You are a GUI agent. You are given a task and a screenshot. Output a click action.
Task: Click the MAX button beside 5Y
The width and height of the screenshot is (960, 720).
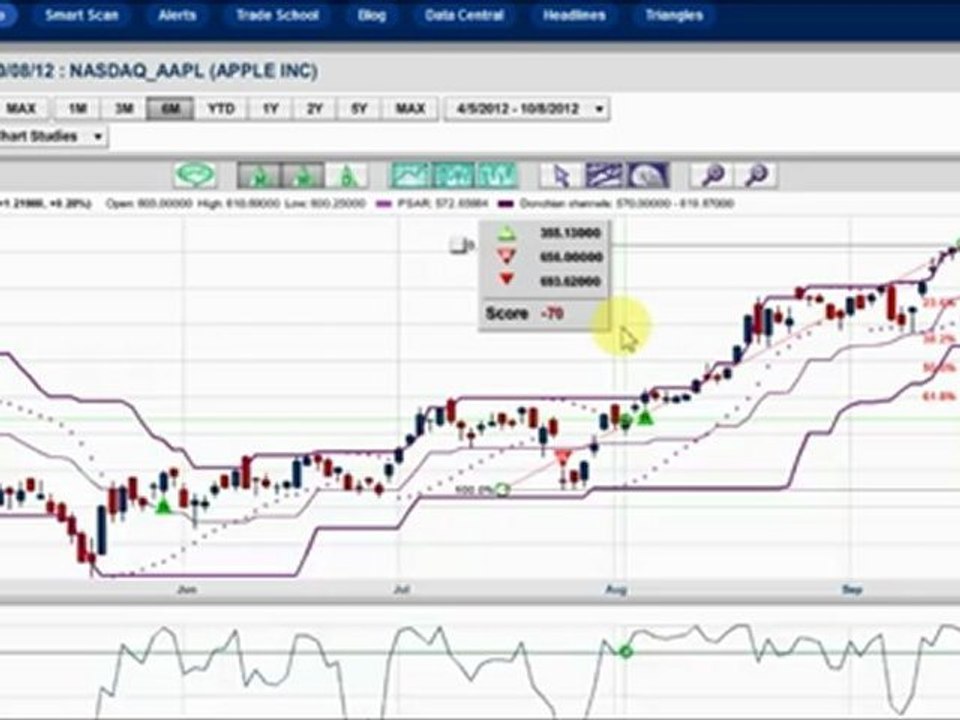pyautogui.click(x=410, y=109)
